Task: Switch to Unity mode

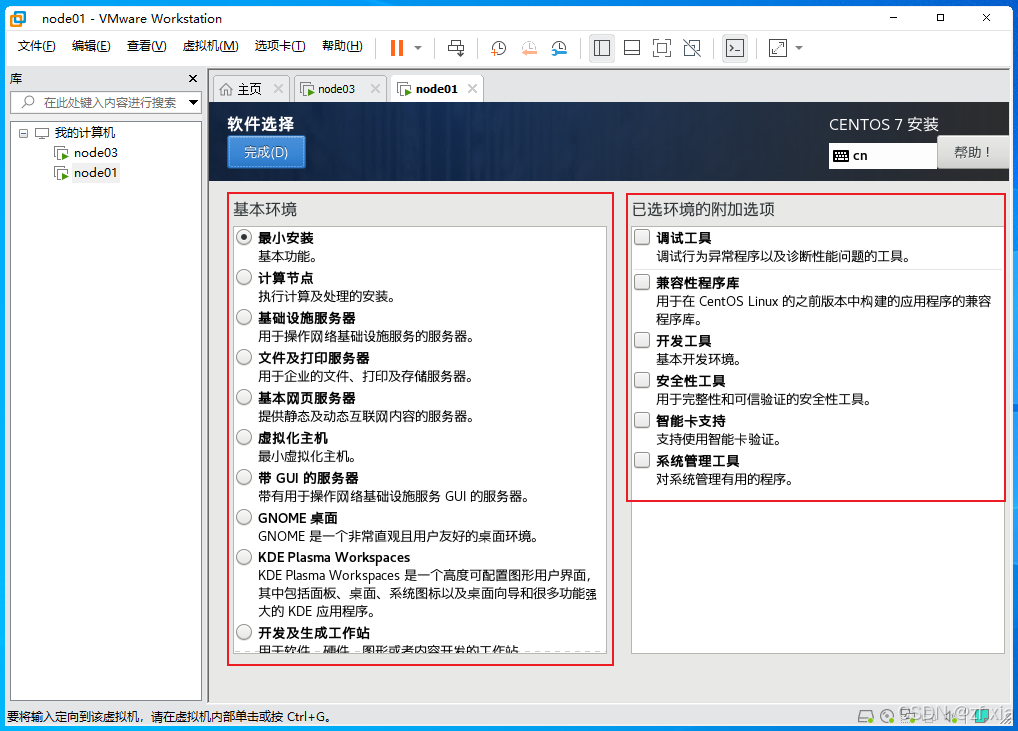Action: 692,48
